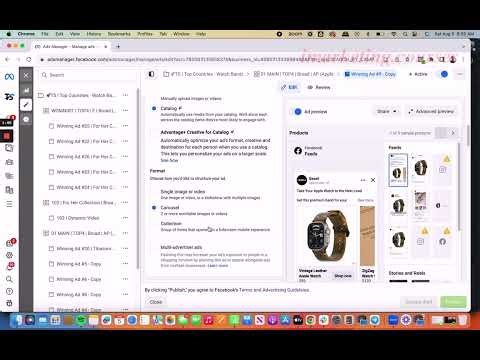Close the dark editing side panel

[26, 76]
